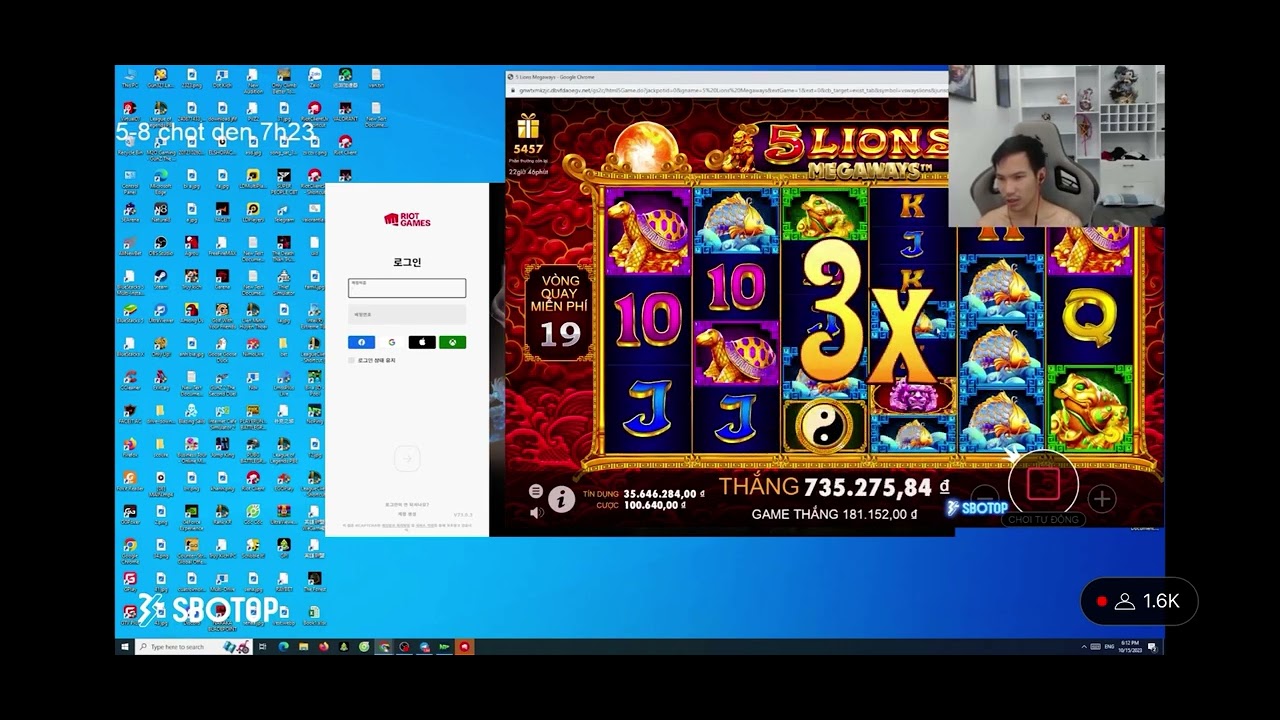Show the live viewer count 1.6K badge
This screenshot has height=720, width=1280.
(x=1139, y=601)
